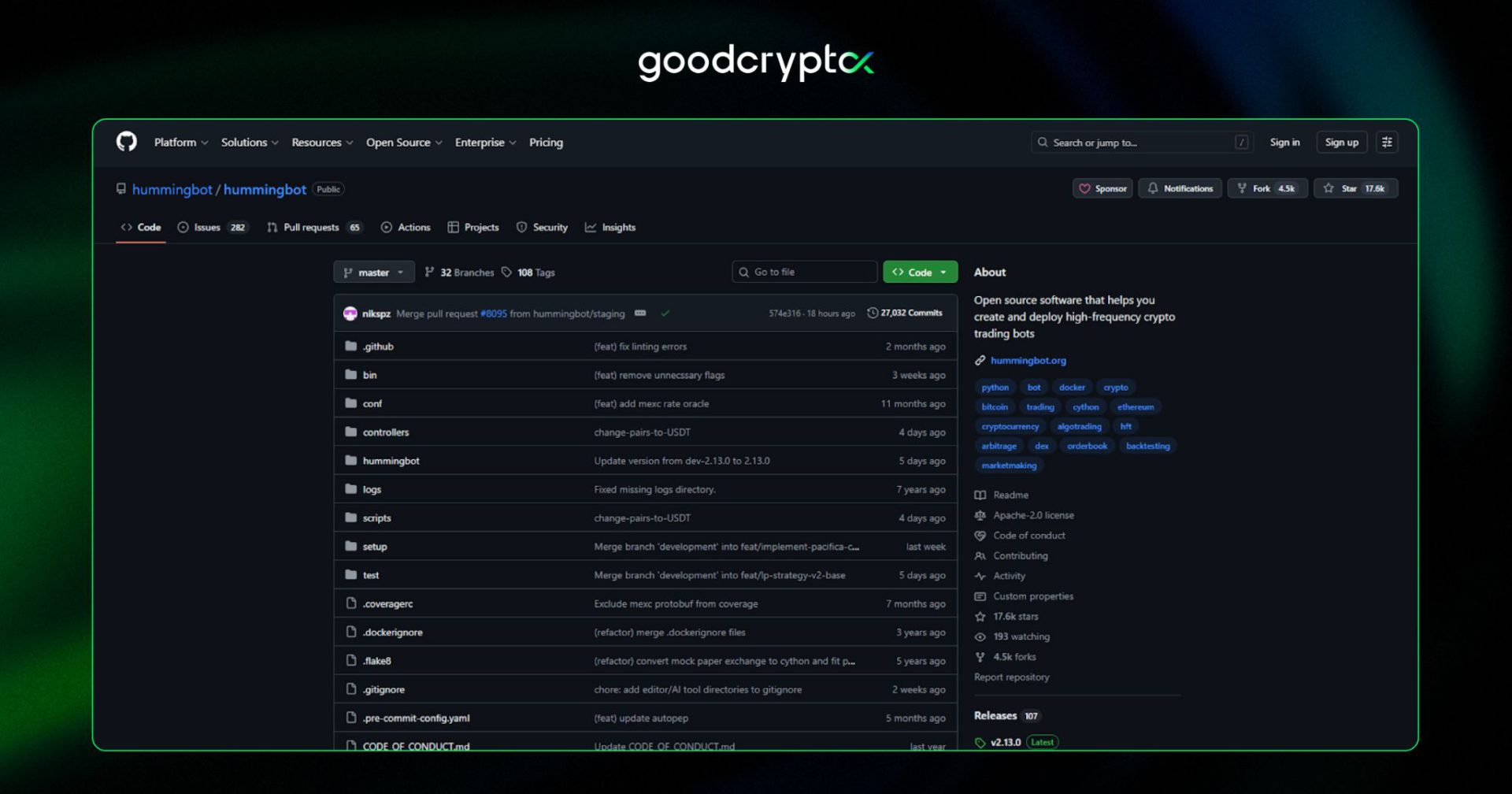Expand the commit message ellipsis
The width and height of the screenshot is (1512, 794).
[640, 314]
